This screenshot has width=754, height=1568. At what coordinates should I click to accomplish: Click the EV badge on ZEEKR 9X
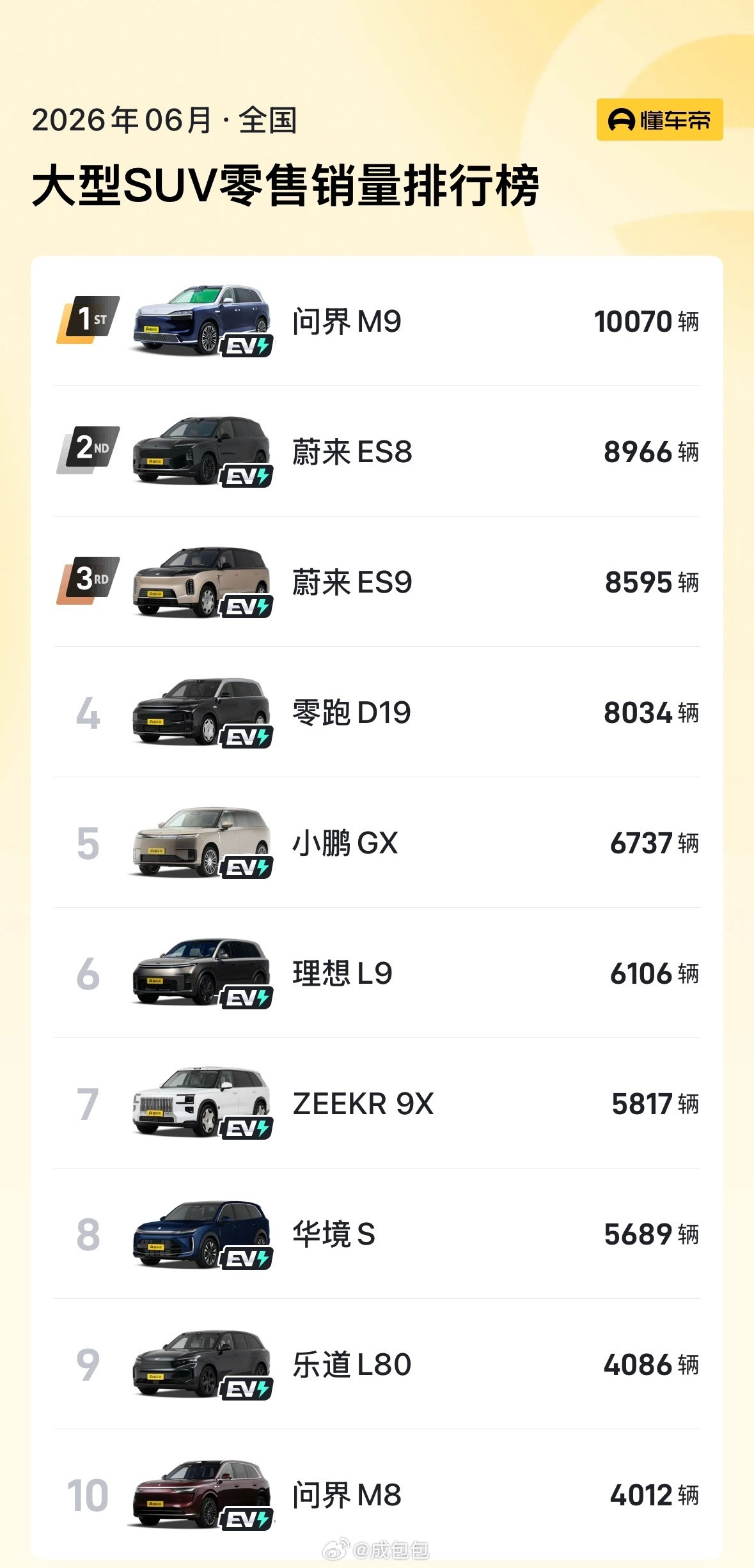247,1128
